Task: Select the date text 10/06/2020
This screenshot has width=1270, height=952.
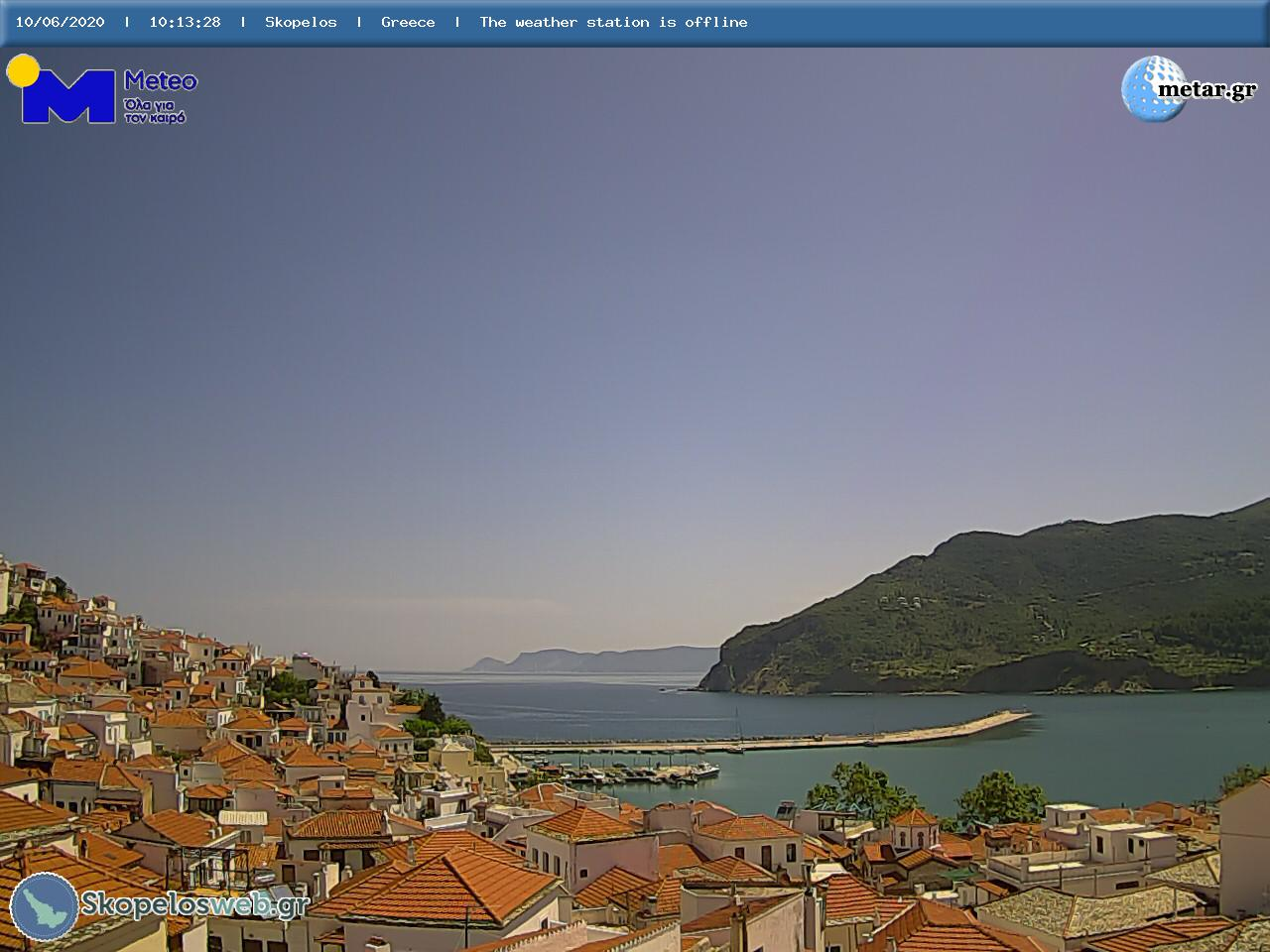Action: pos(60,22)
